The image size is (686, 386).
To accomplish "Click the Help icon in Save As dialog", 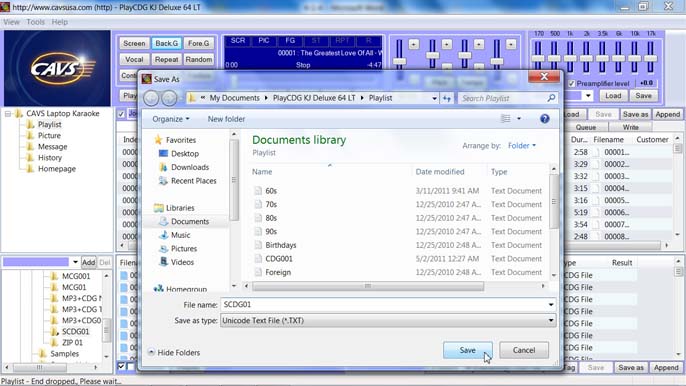I will 544,119.
